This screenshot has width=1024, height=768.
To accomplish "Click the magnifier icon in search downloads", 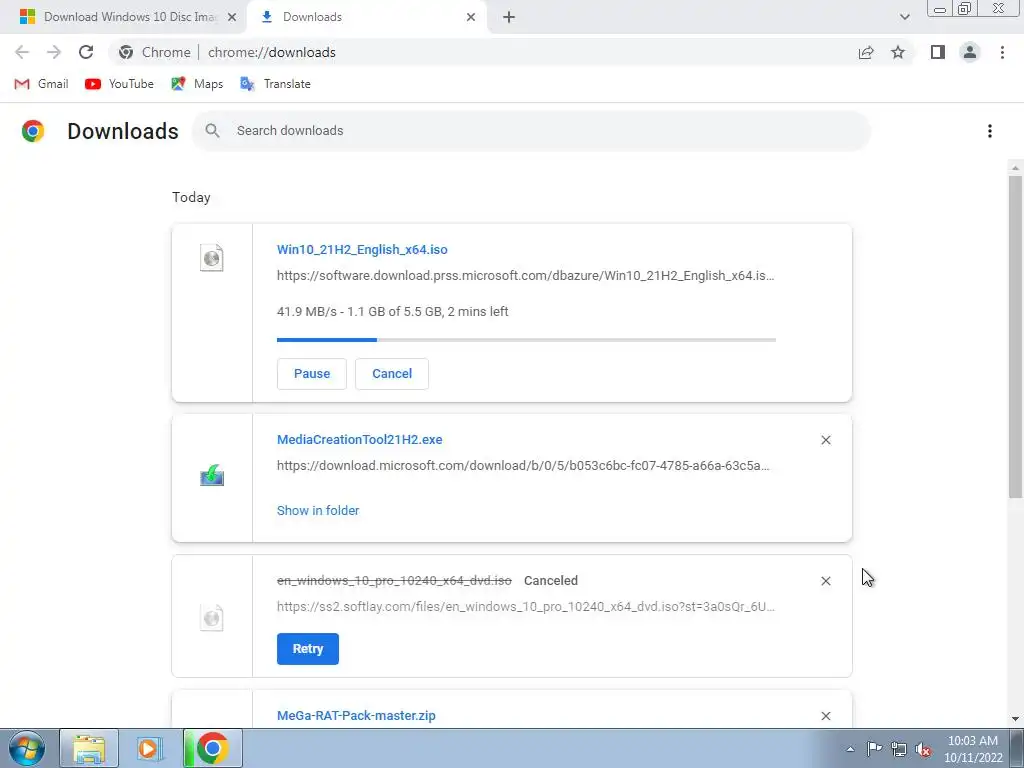I will click(212, 131).
